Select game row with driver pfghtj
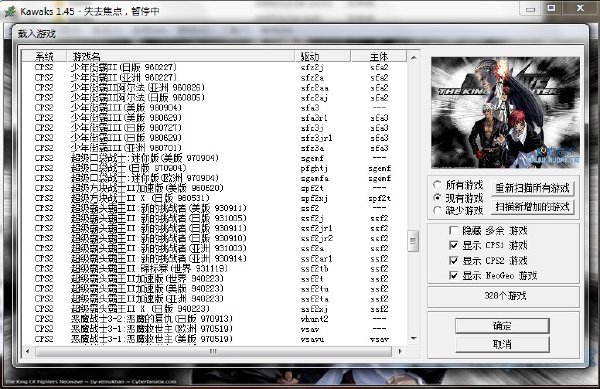 [214, 168]
